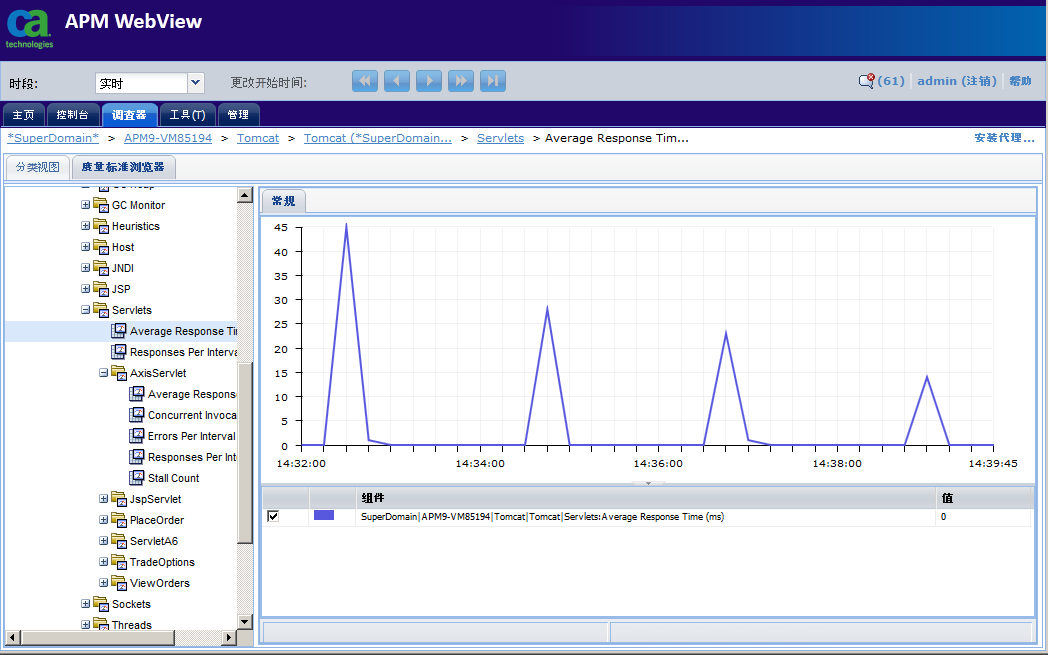This screenshot has height=655, width=1048.
Task: Select the Stall Count metric icon
Action: point(138,478)
